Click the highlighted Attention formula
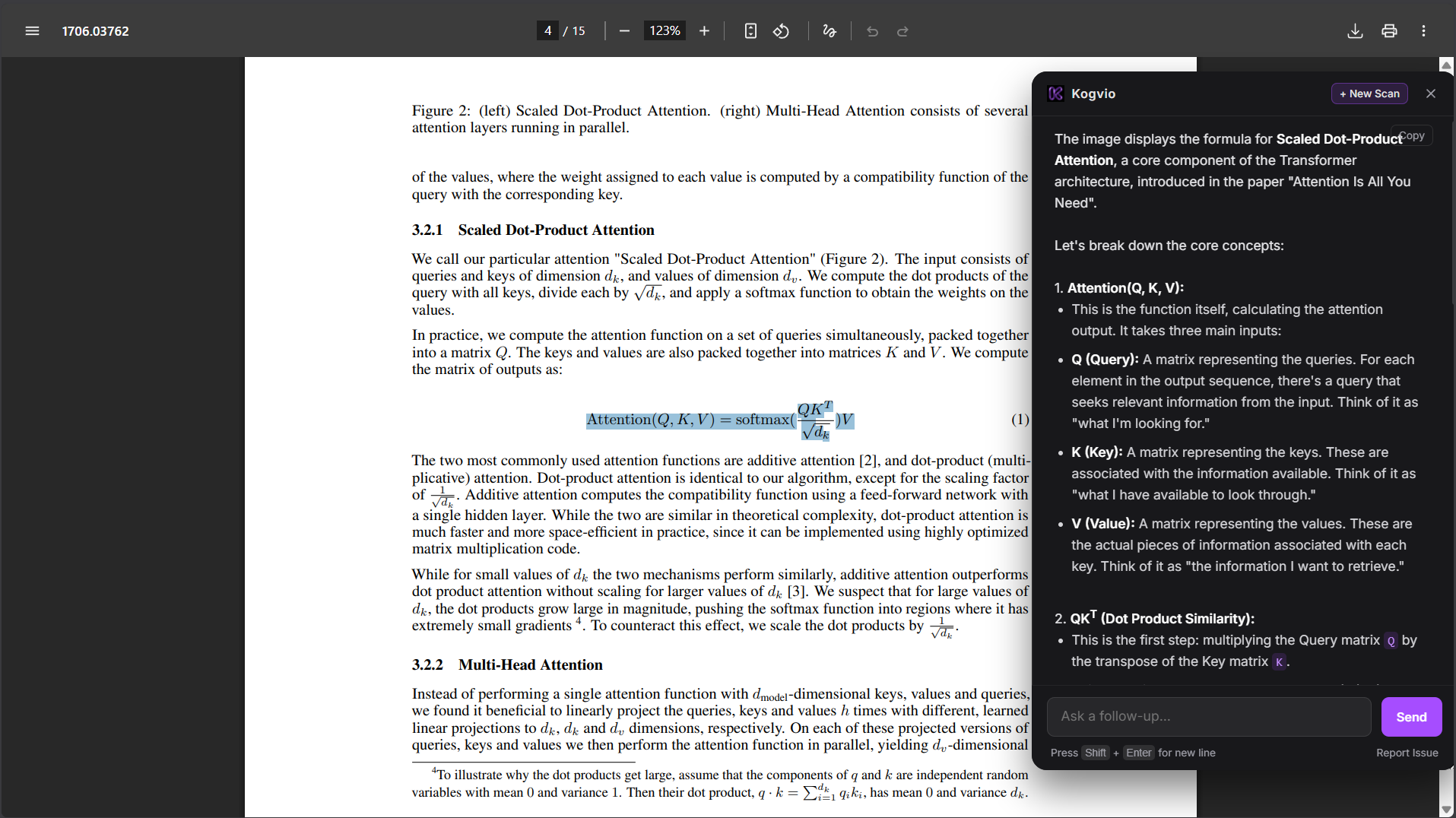The height and width of the screenshot is (818, 1456). (x=720, y=420)
